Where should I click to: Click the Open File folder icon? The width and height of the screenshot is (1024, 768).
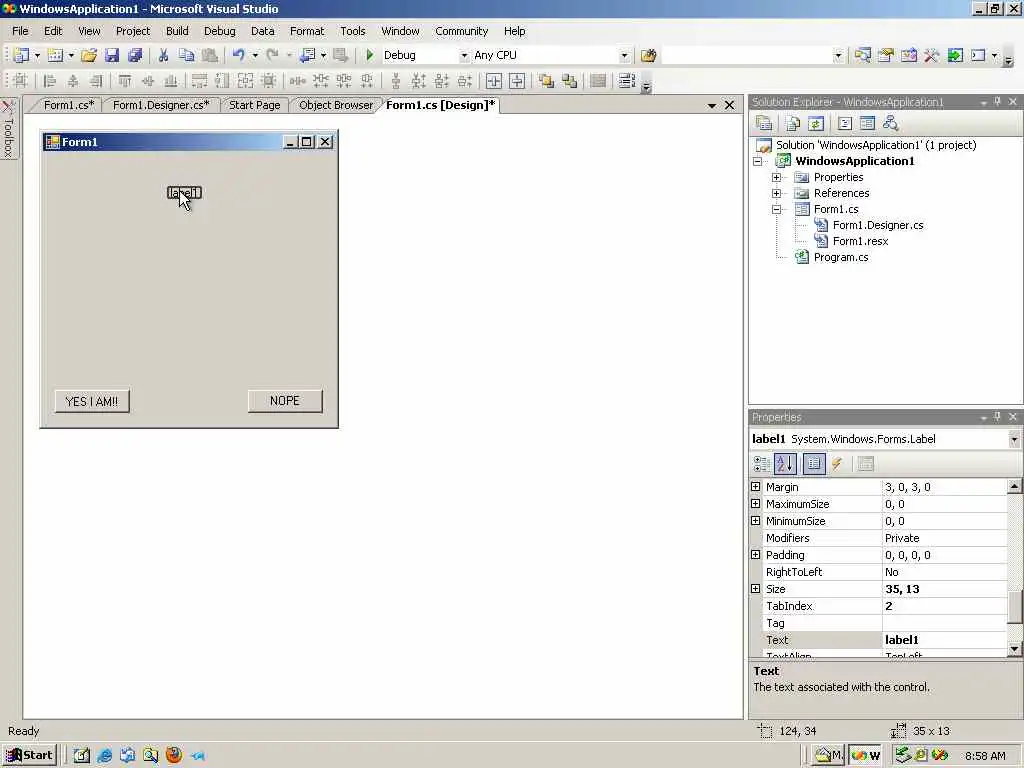(89, 56)
